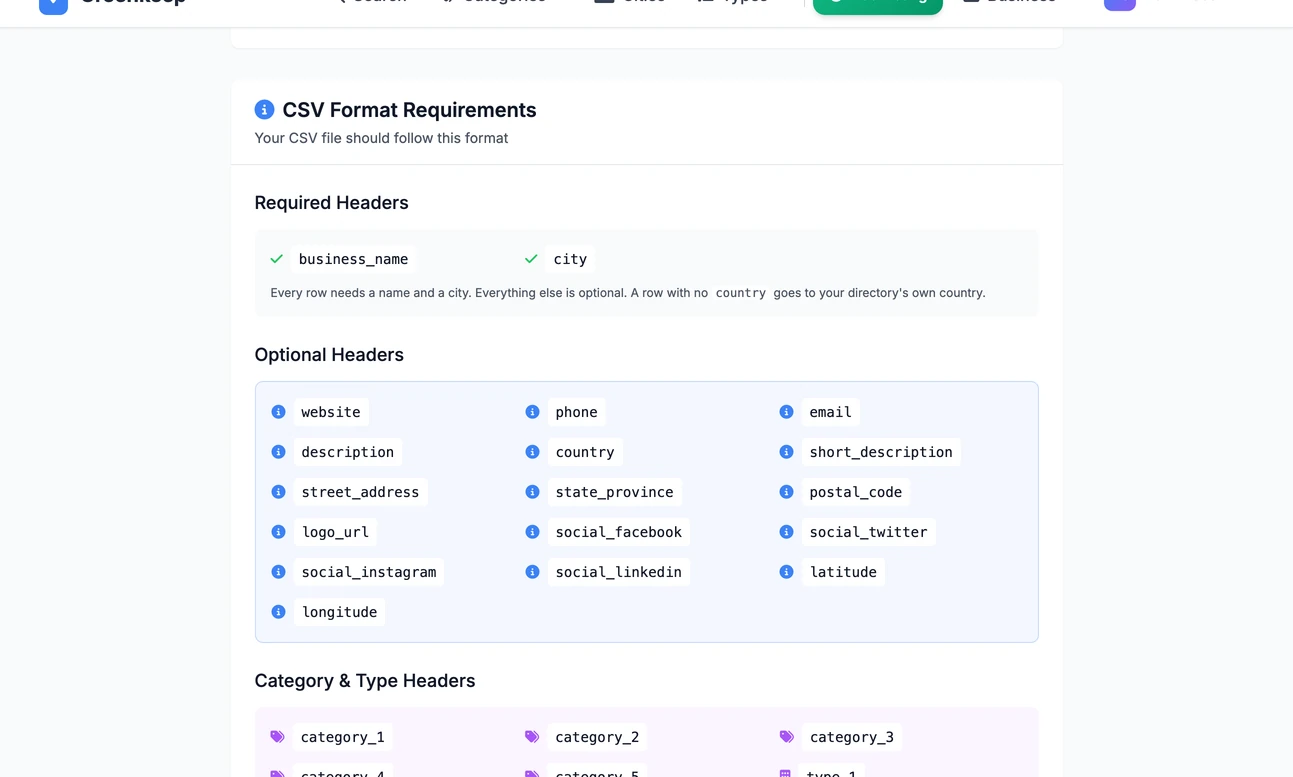Image resolution: width=1293 pixels, height=777 pixels.
Task: Click the info icon beside email
Action: tap(786, 412)
